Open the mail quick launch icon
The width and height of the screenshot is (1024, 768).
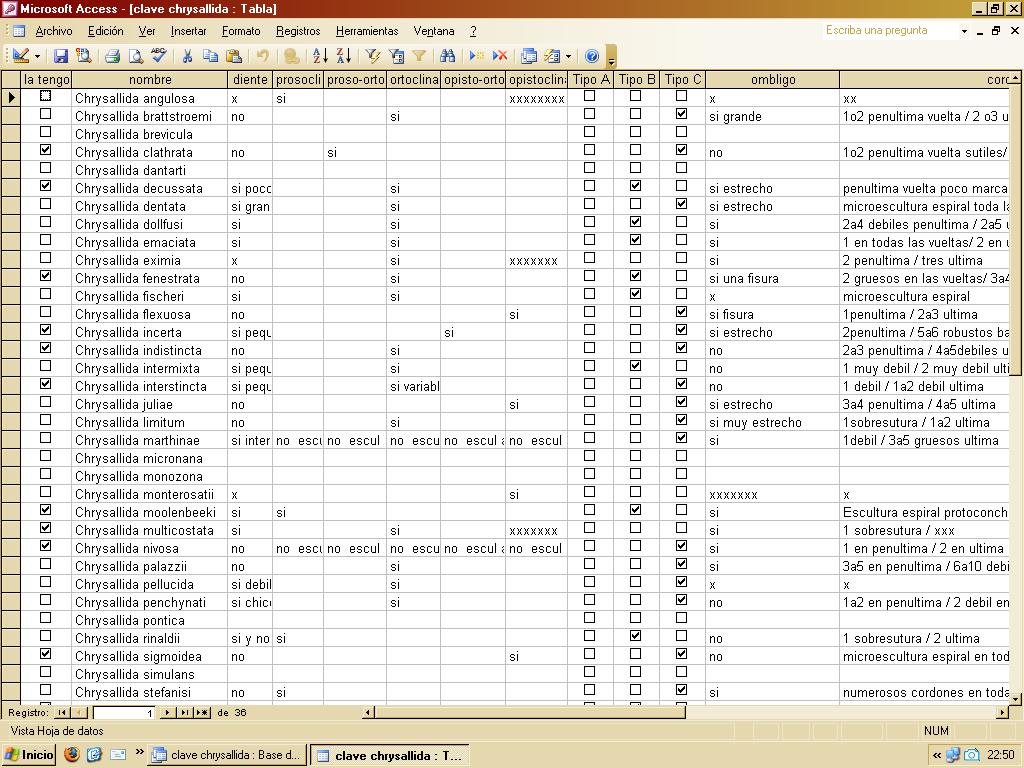click(x=118, y=755)
